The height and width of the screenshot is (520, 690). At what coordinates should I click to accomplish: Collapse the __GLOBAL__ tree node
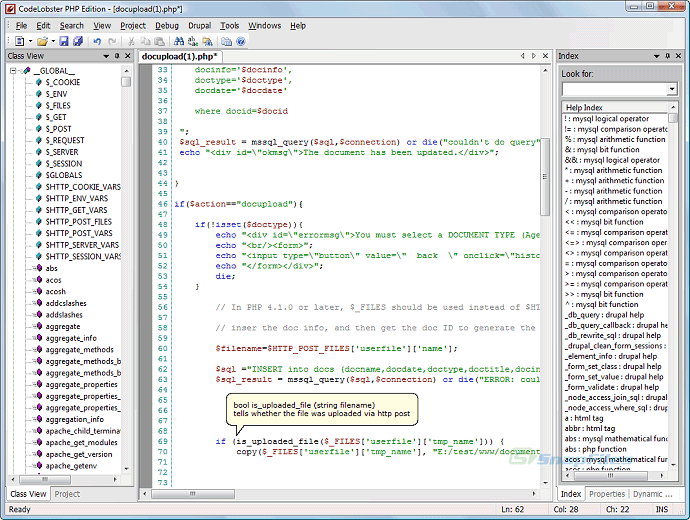14,71
